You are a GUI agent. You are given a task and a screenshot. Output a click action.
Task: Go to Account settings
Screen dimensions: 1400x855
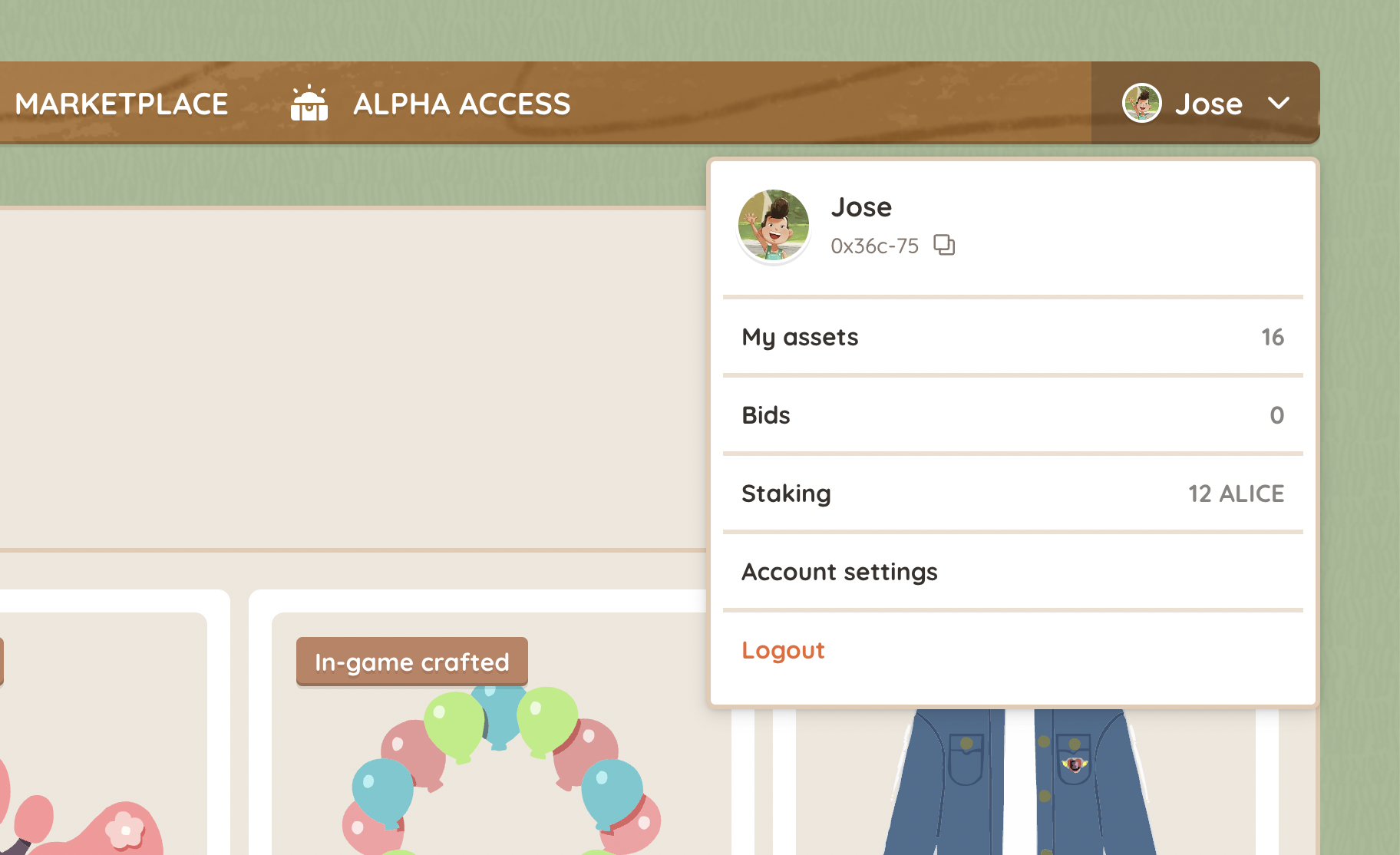pyautogui.click(x=840, y=572)
